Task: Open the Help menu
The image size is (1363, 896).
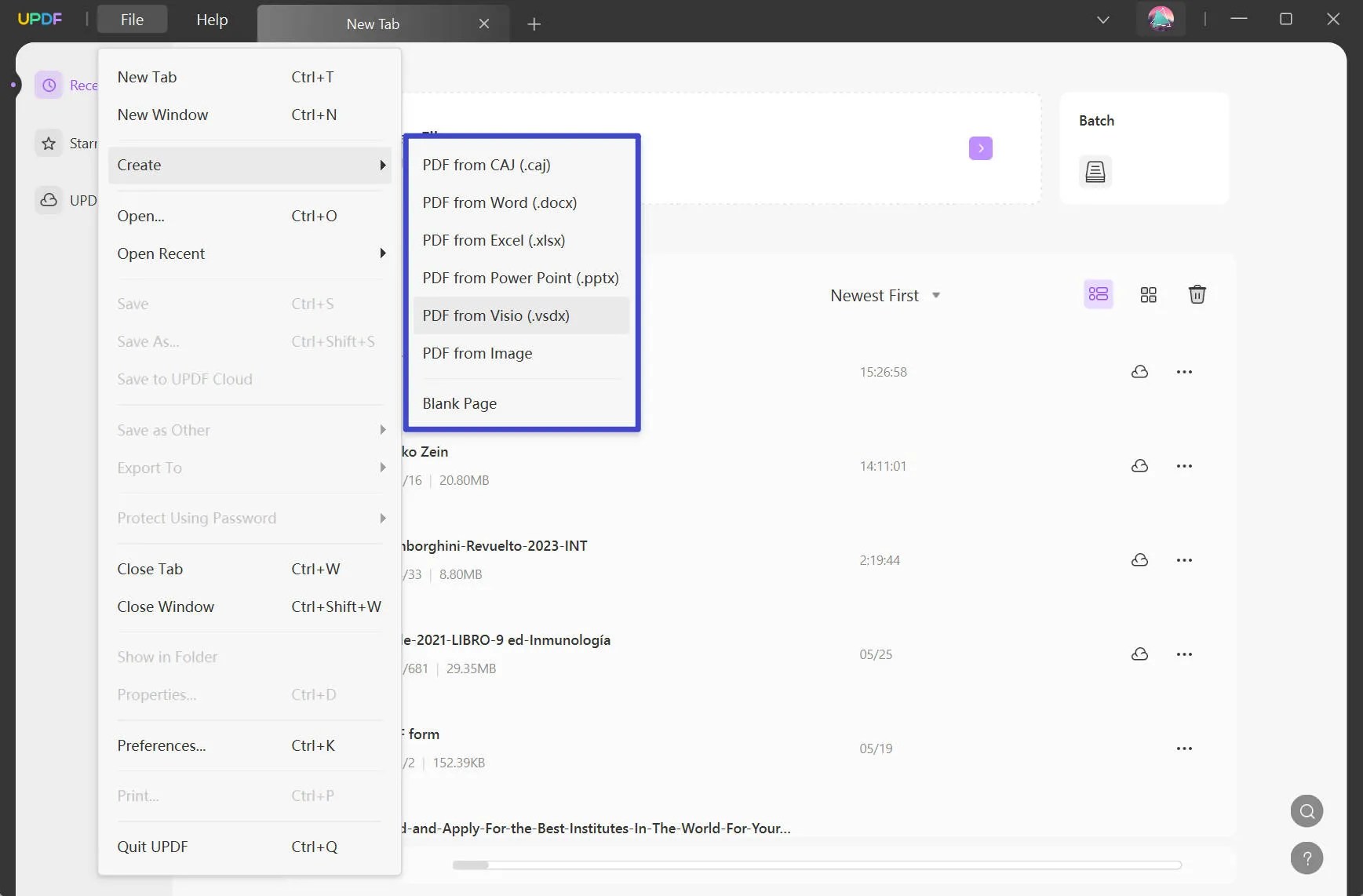Action: point(210,20)
